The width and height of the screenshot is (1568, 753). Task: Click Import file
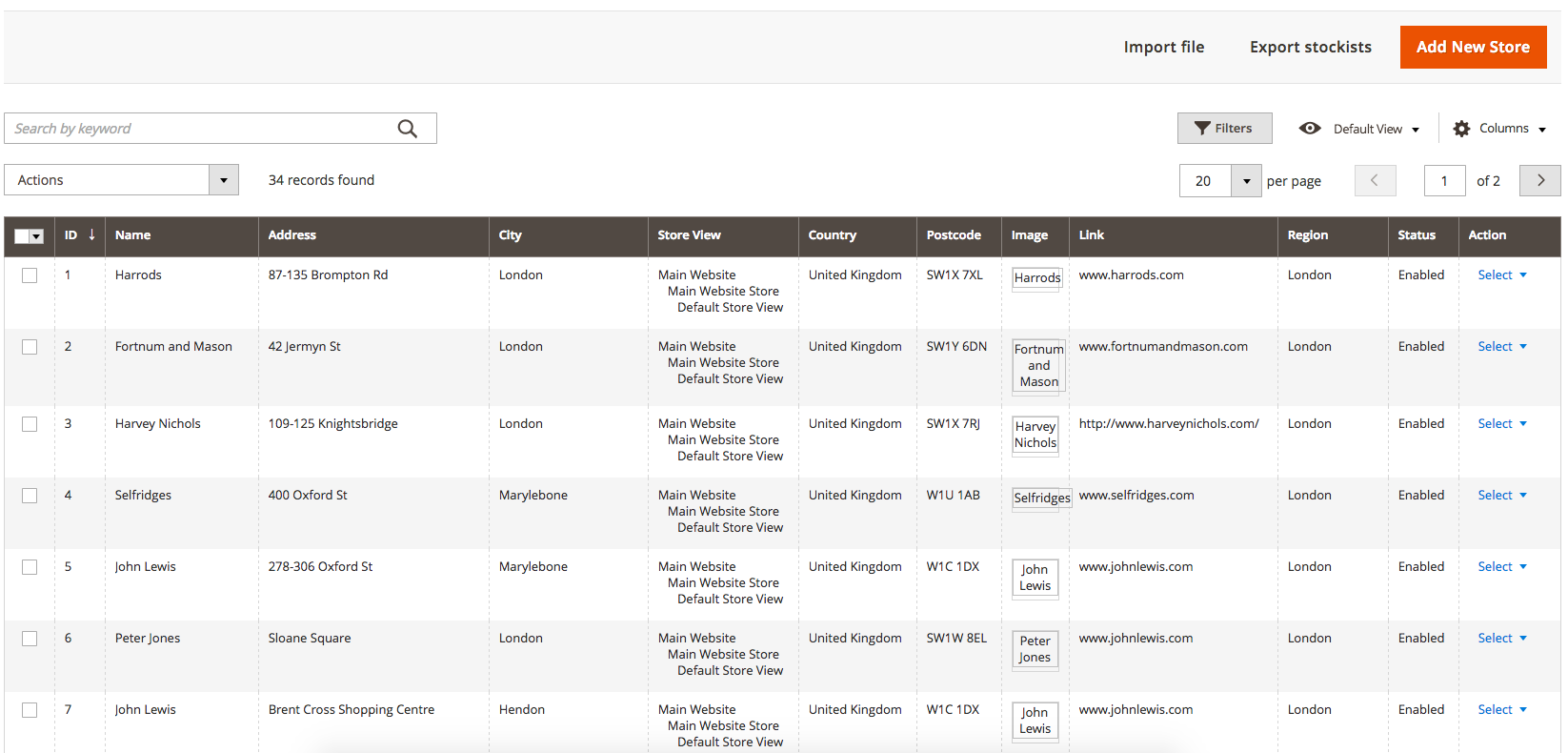tap(1163, 47)
